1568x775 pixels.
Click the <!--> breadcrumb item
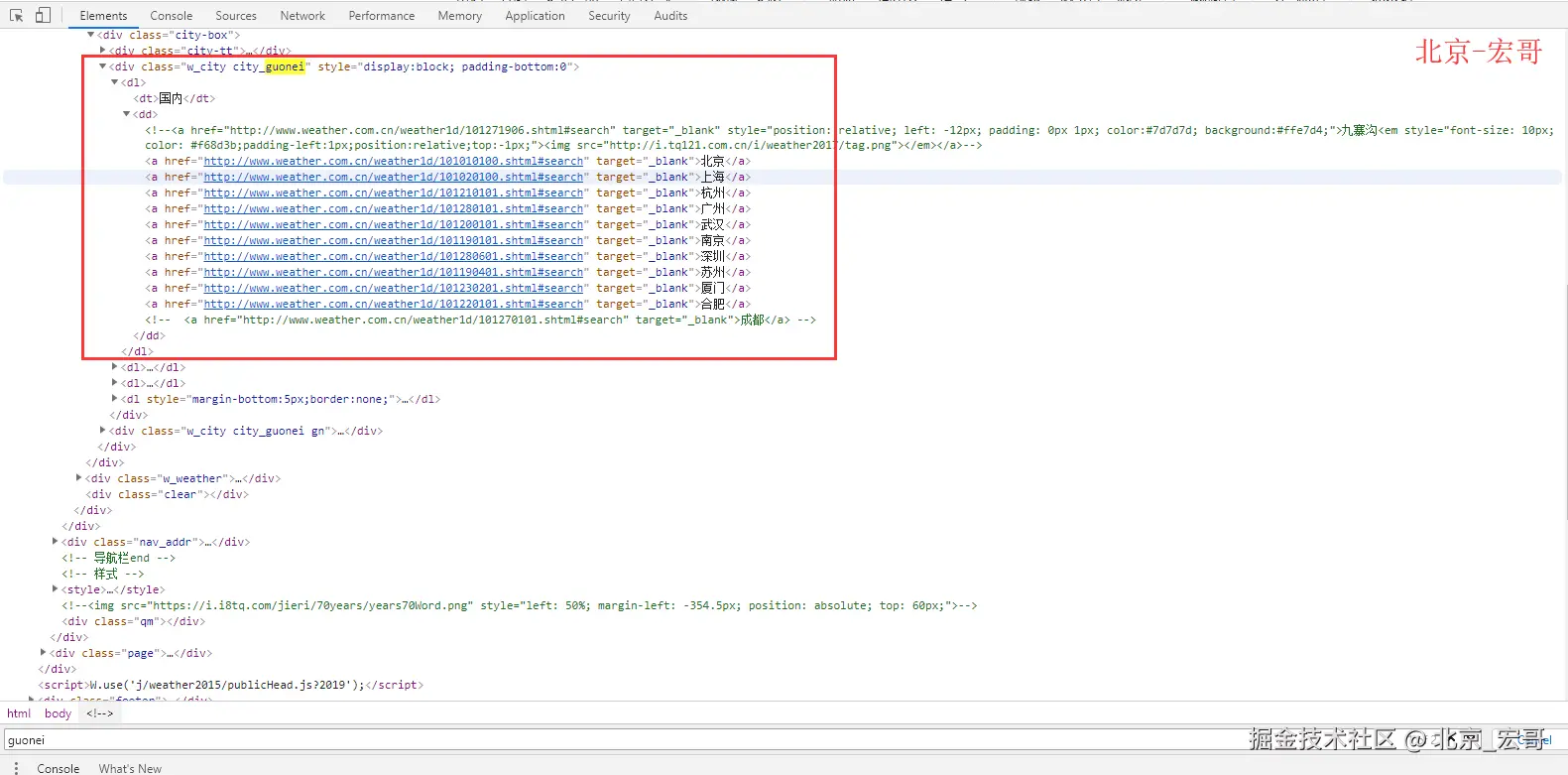[99, 713]
